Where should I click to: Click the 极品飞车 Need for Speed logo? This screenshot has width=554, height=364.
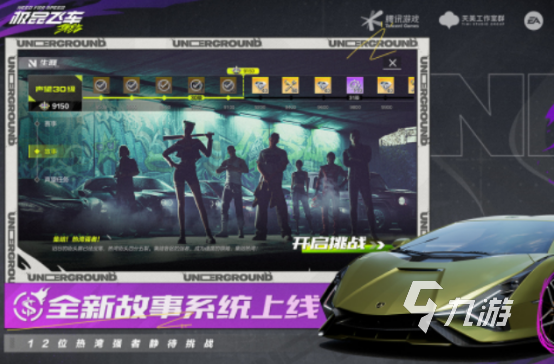[46, 19]
